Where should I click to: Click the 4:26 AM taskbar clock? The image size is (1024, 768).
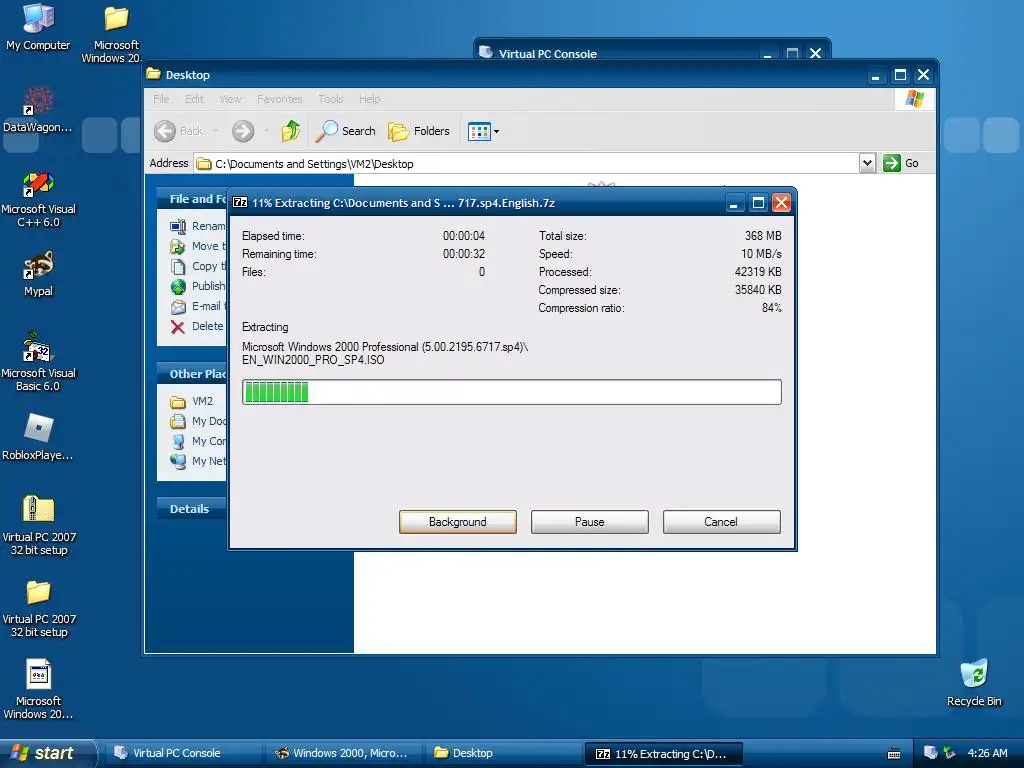point(987,753)
